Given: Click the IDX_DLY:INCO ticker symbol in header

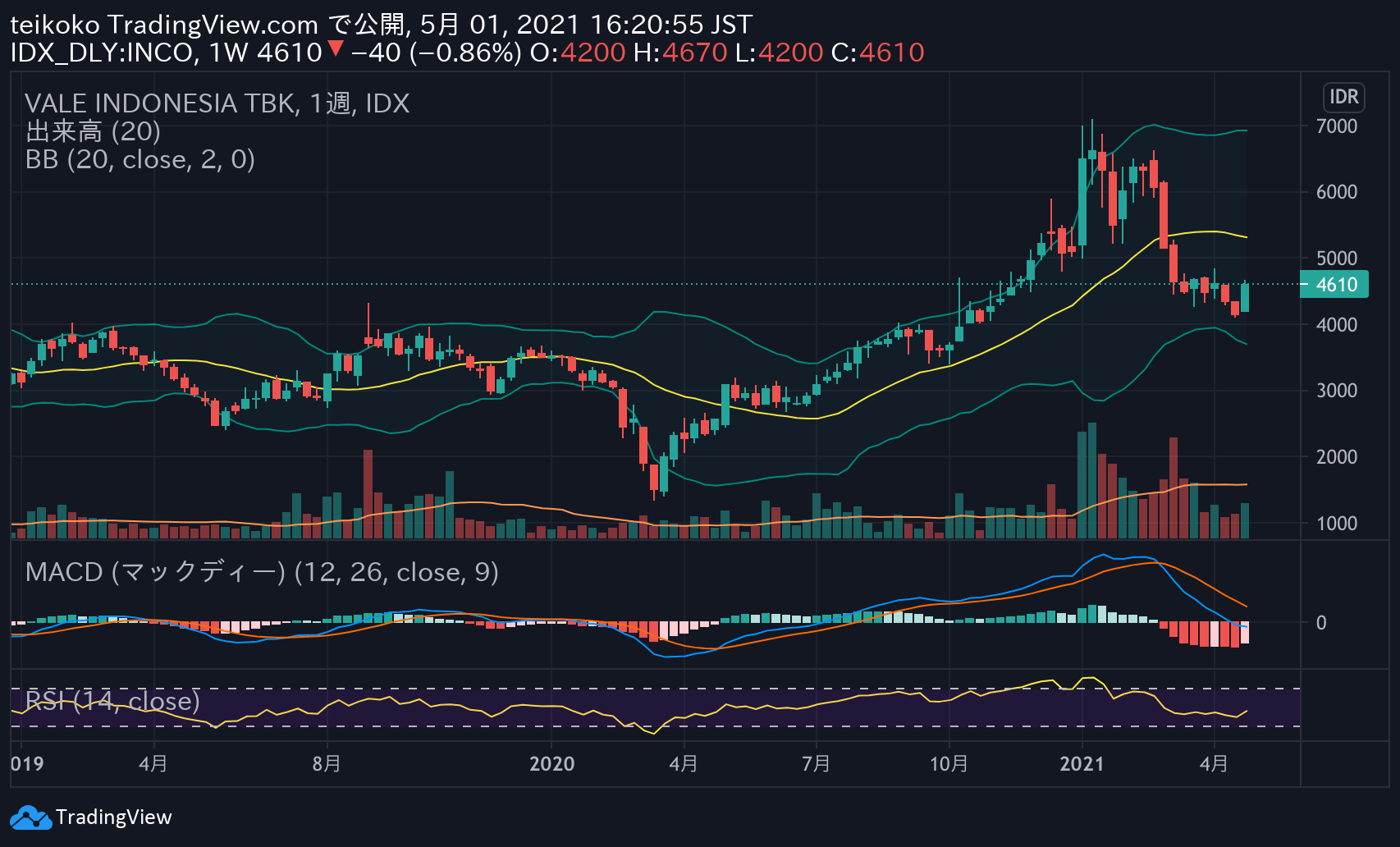Looking at the screenshot, I should click(x=103, y=53).
